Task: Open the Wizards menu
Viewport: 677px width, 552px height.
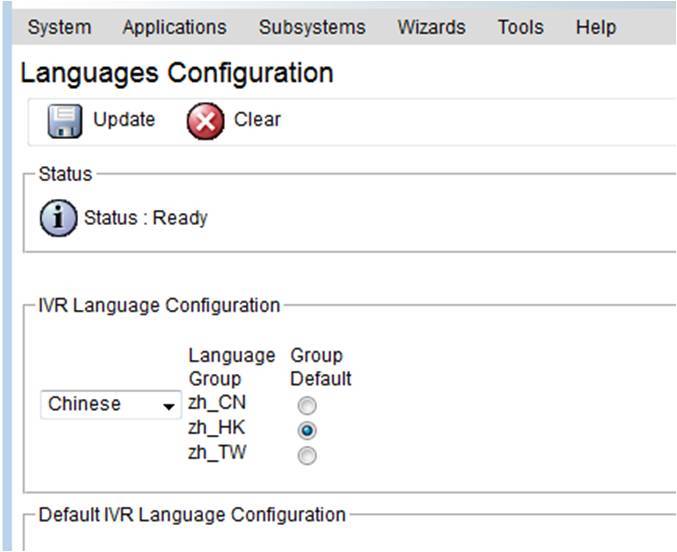Action: pyautogui.click(x=431, y=27)
